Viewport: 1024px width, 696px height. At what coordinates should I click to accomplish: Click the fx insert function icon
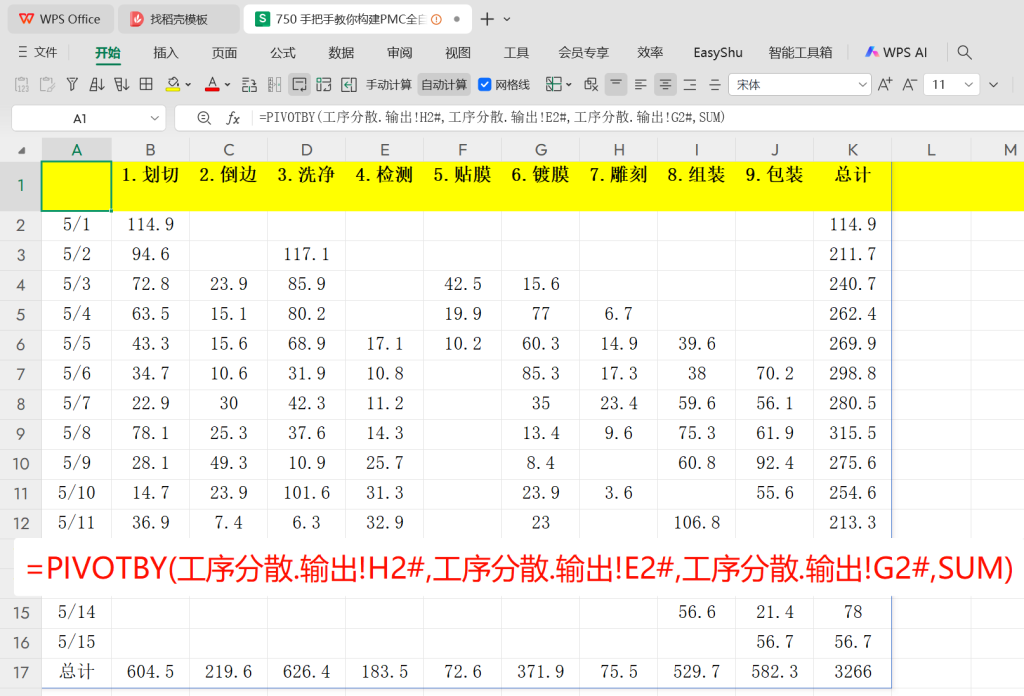click(x=232, y=118)
